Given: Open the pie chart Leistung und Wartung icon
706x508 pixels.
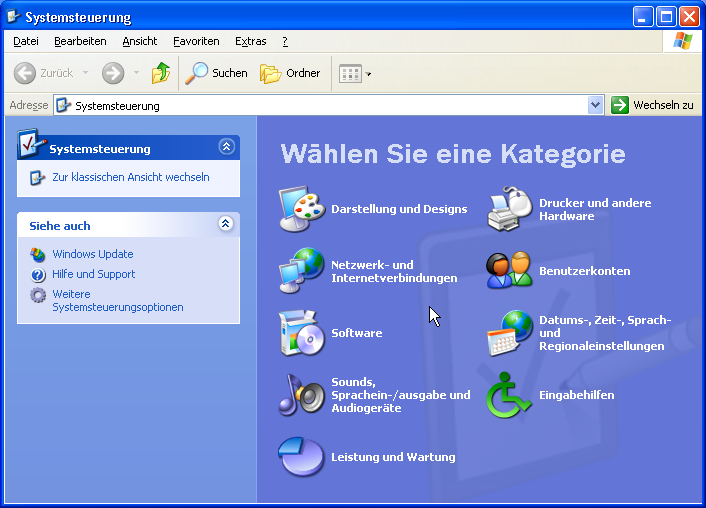Looking at the screenshot, I should [301, 457].
